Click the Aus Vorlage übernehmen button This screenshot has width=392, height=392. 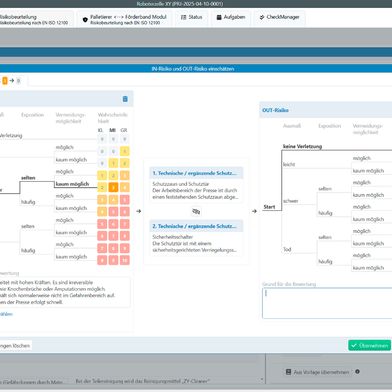319,372
